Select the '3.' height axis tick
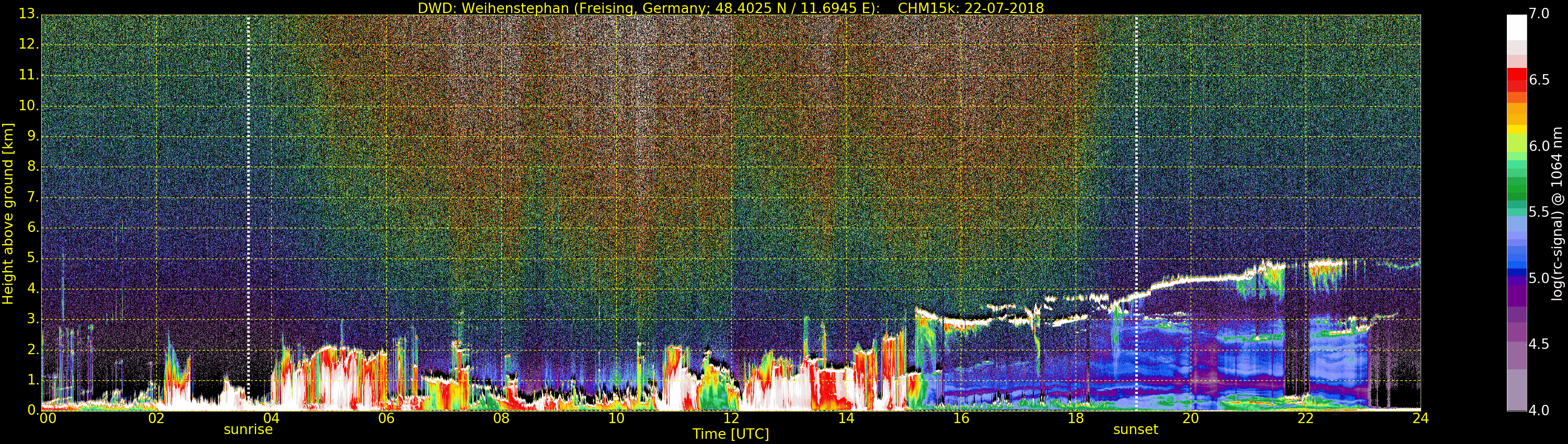This screenshot has width=1568, height=444. coord(33,319)
